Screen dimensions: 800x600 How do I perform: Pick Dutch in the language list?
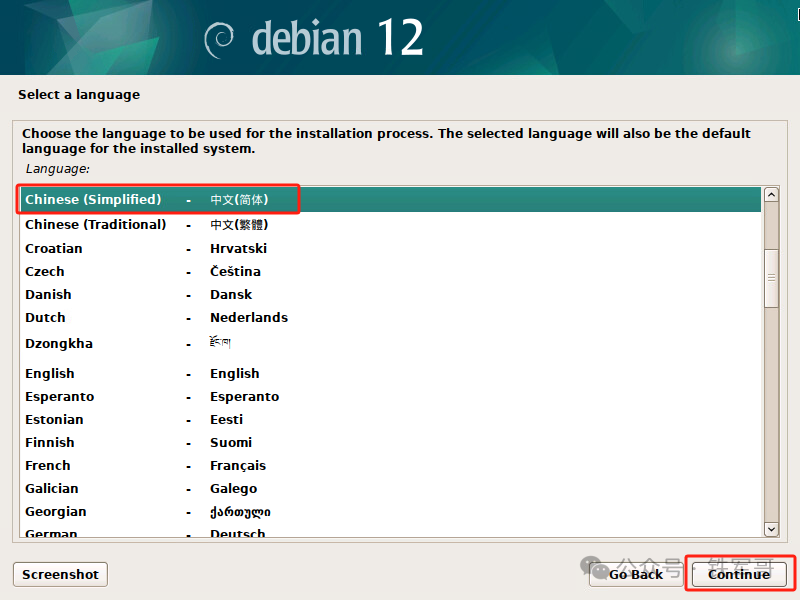coord(391,317)
